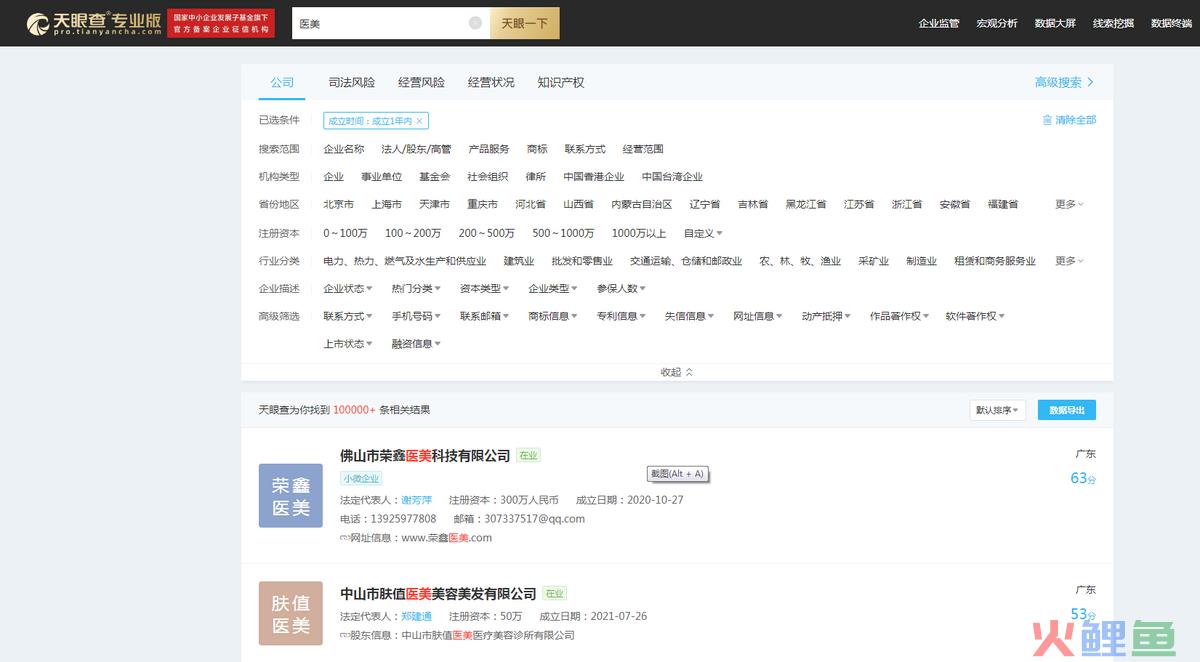Open the 手机号码 dropdown
Image resolution: width=1200 pixels, height=662 pixels.
416,316
